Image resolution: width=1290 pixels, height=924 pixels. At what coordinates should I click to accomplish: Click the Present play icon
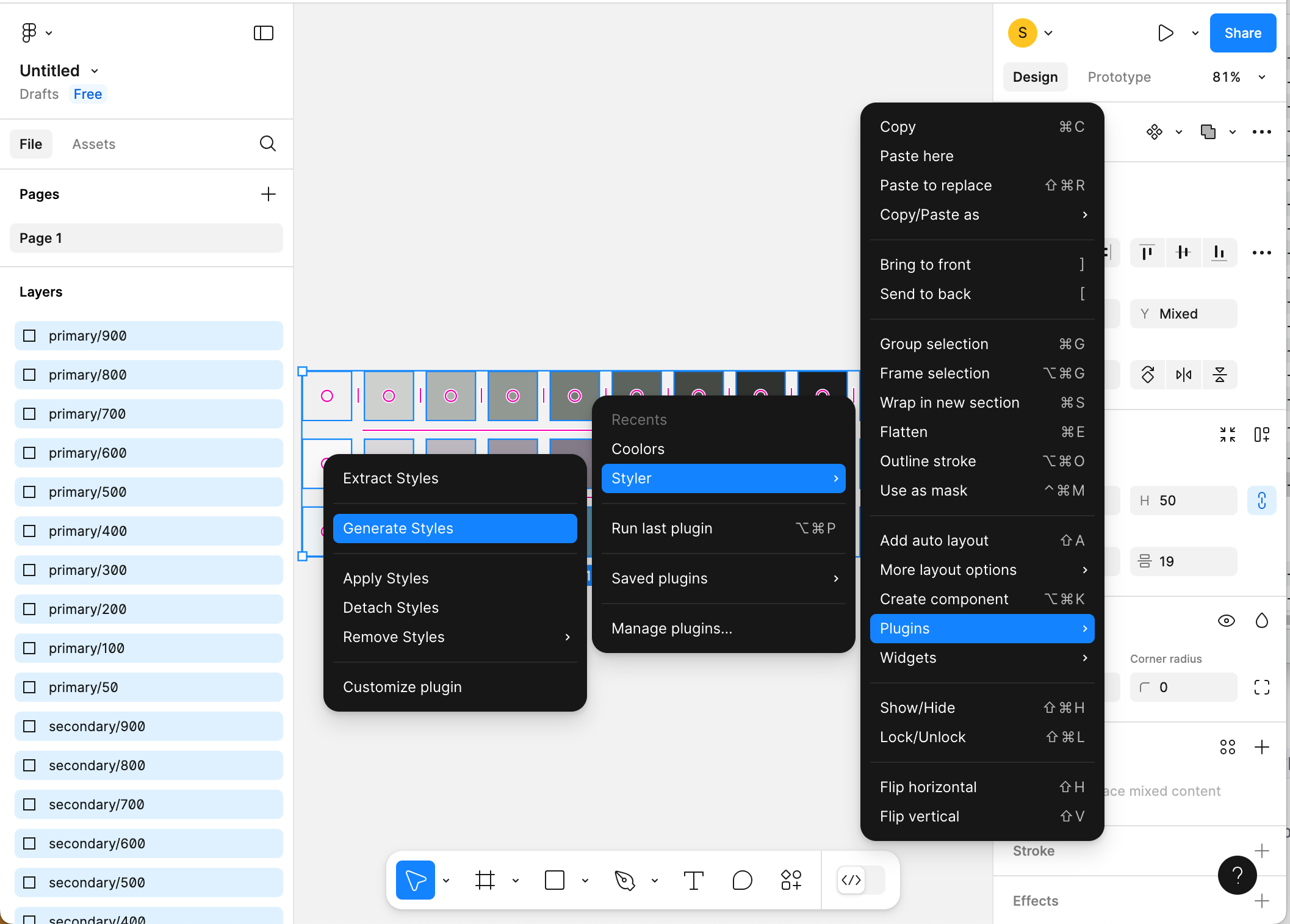(x=1166, y=33)
